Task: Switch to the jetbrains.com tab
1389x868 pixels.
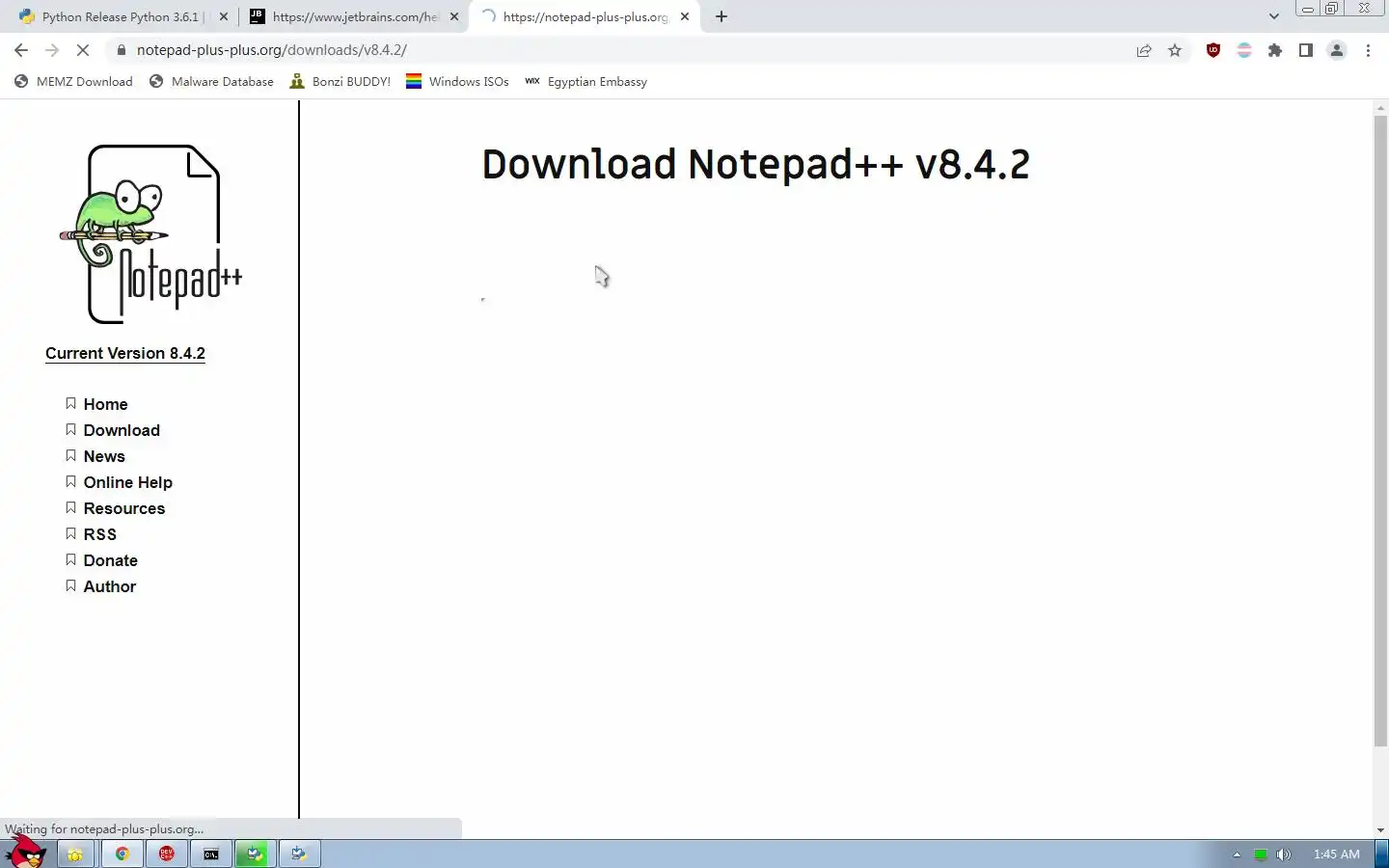Action: (x=354, y=16)
